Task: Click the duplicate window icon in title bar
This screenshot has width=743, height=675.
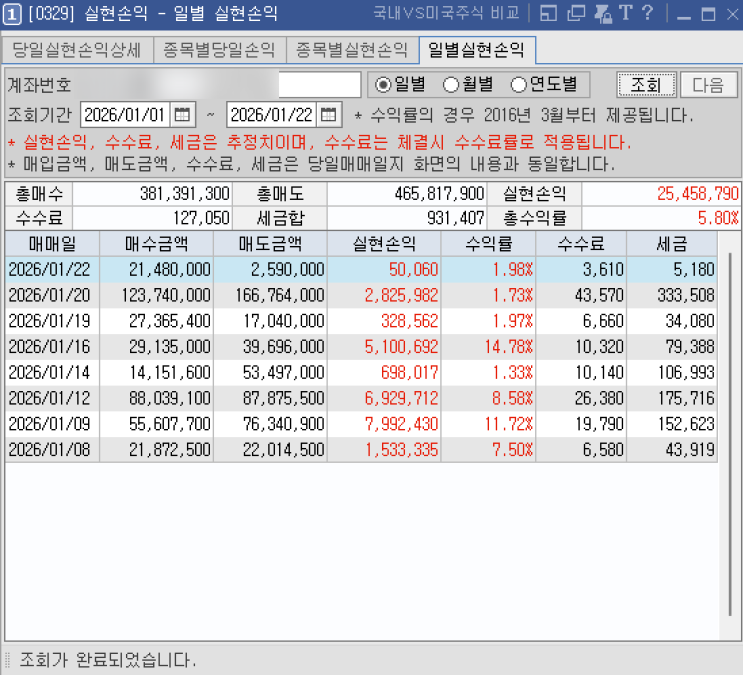Action: coord(576,13)
